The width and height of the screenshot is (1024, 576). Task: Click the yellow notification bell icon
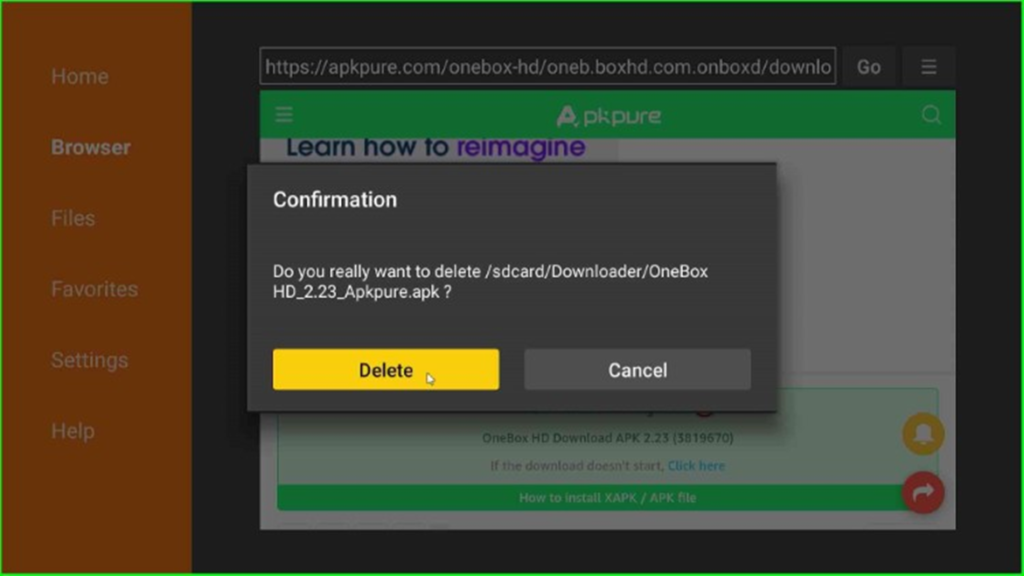[x=923, y=434]
